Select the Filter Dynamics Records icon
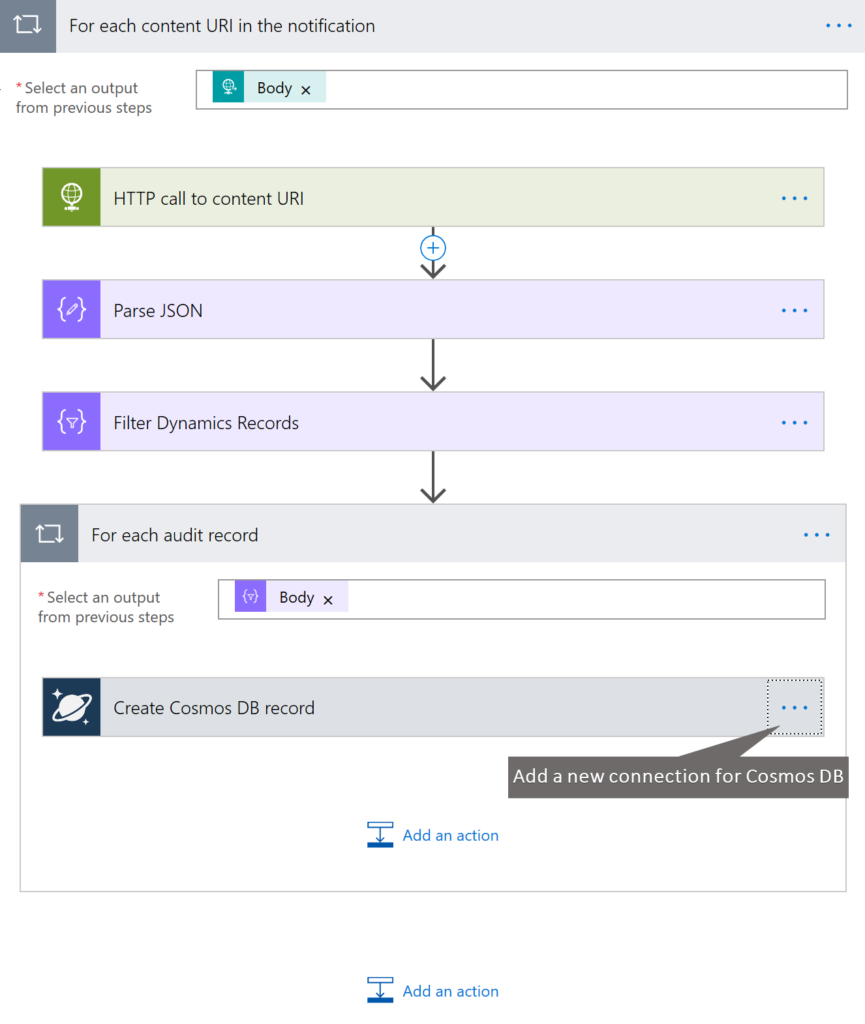Viewport: 865px width, 1024px height. point(70,421)
